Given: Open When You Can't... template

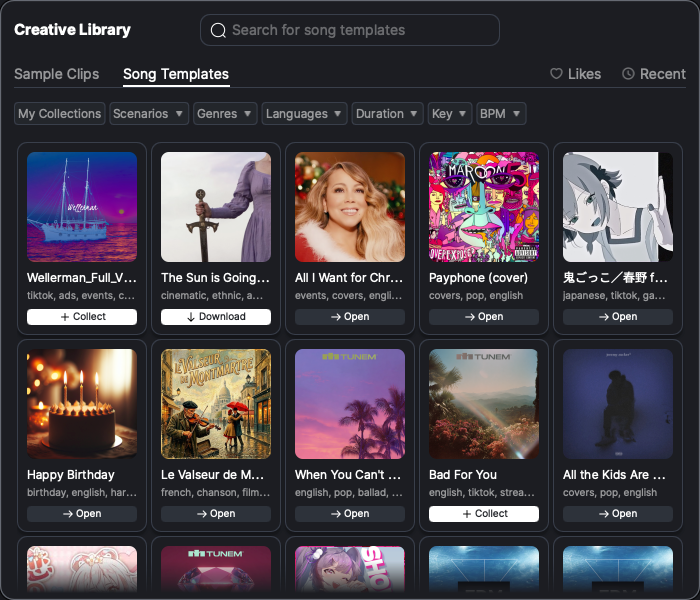Looking at the screenshot, I should (350, 514).
